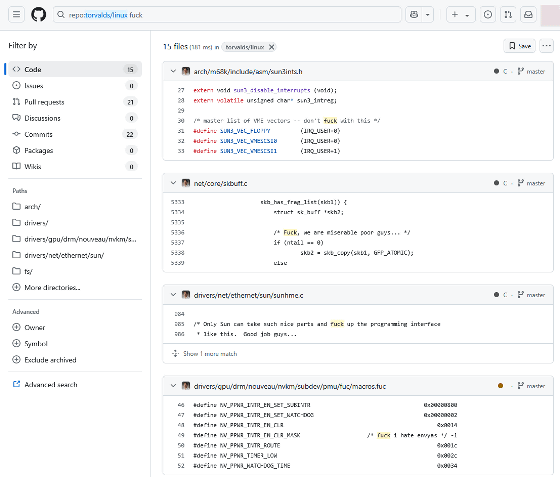
Task: Open drivers/net/ethernet/sun/sunhme.c file link
Action: 248,295
